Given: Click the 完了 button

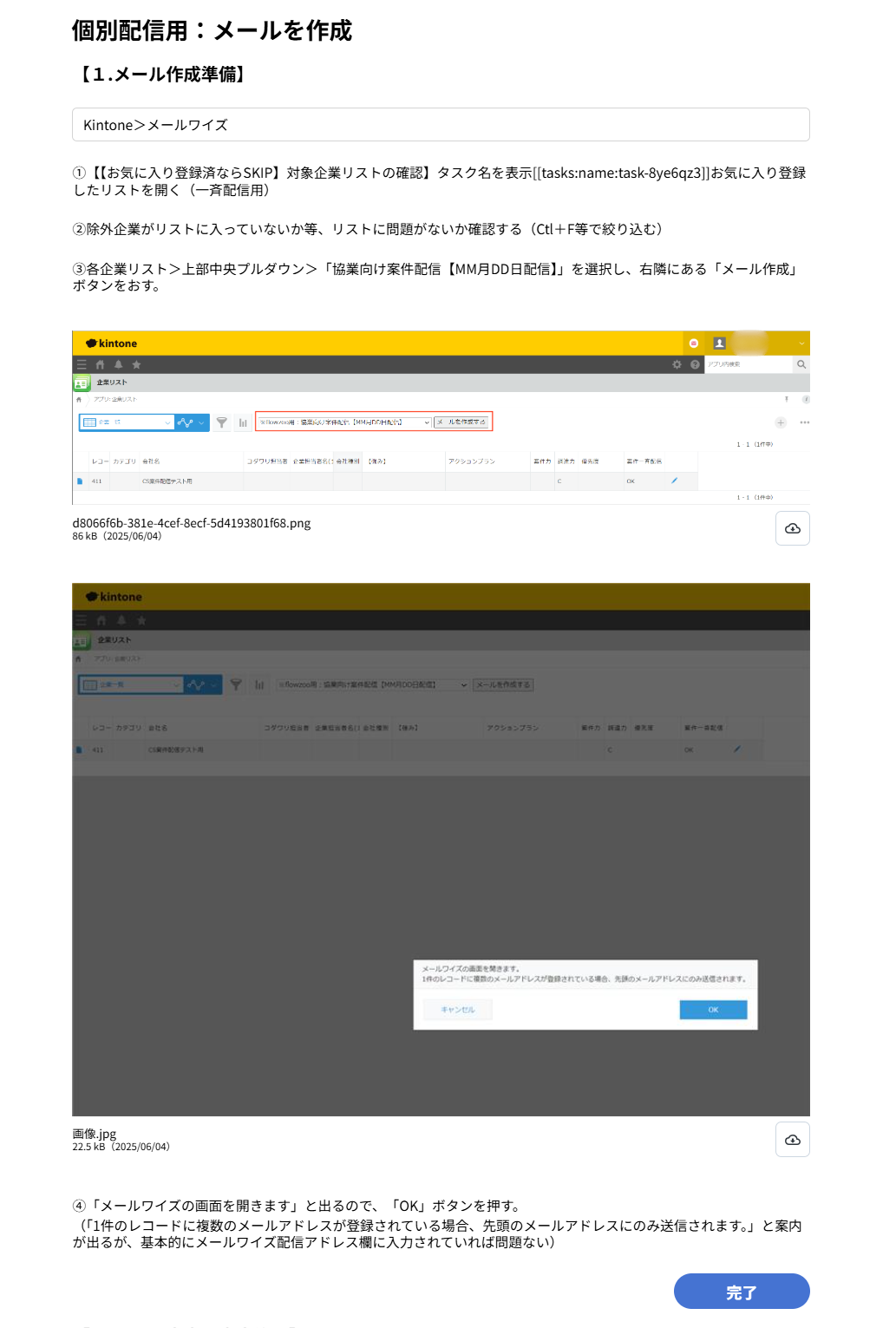Looking at the screenshot, I should click(x=742, y=1292).
